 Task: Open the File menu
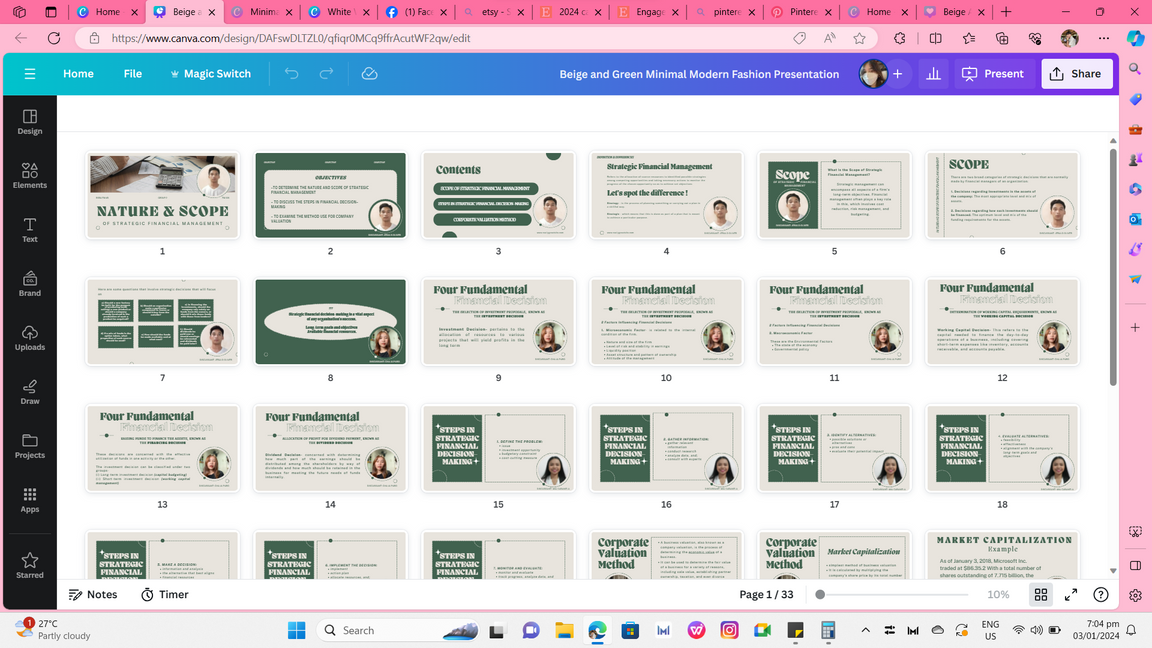tap(133, 74)
